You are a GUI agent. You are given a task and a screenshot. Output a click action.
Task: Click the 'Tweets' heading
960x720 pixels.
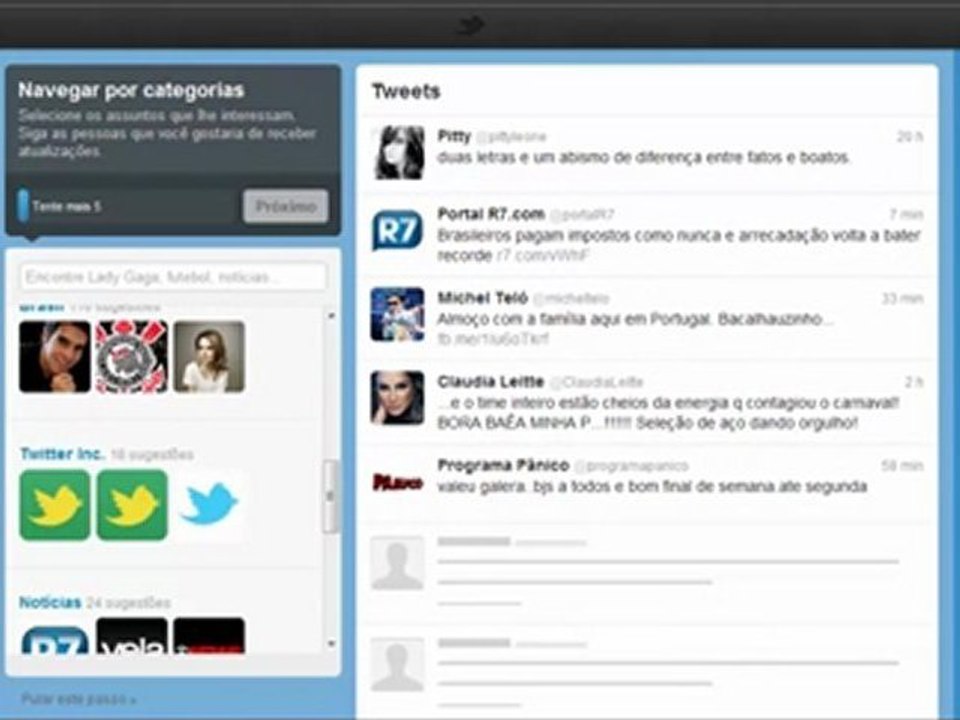point(407,91)
